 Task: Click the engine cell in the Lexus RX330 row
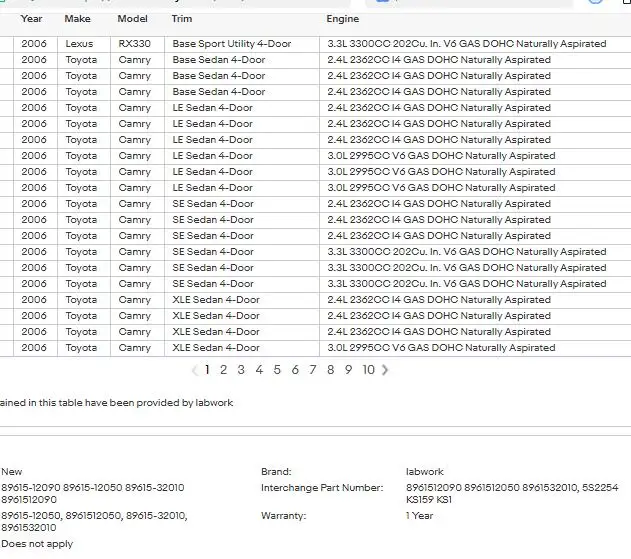pyautogui.click(x=475, y=44)
